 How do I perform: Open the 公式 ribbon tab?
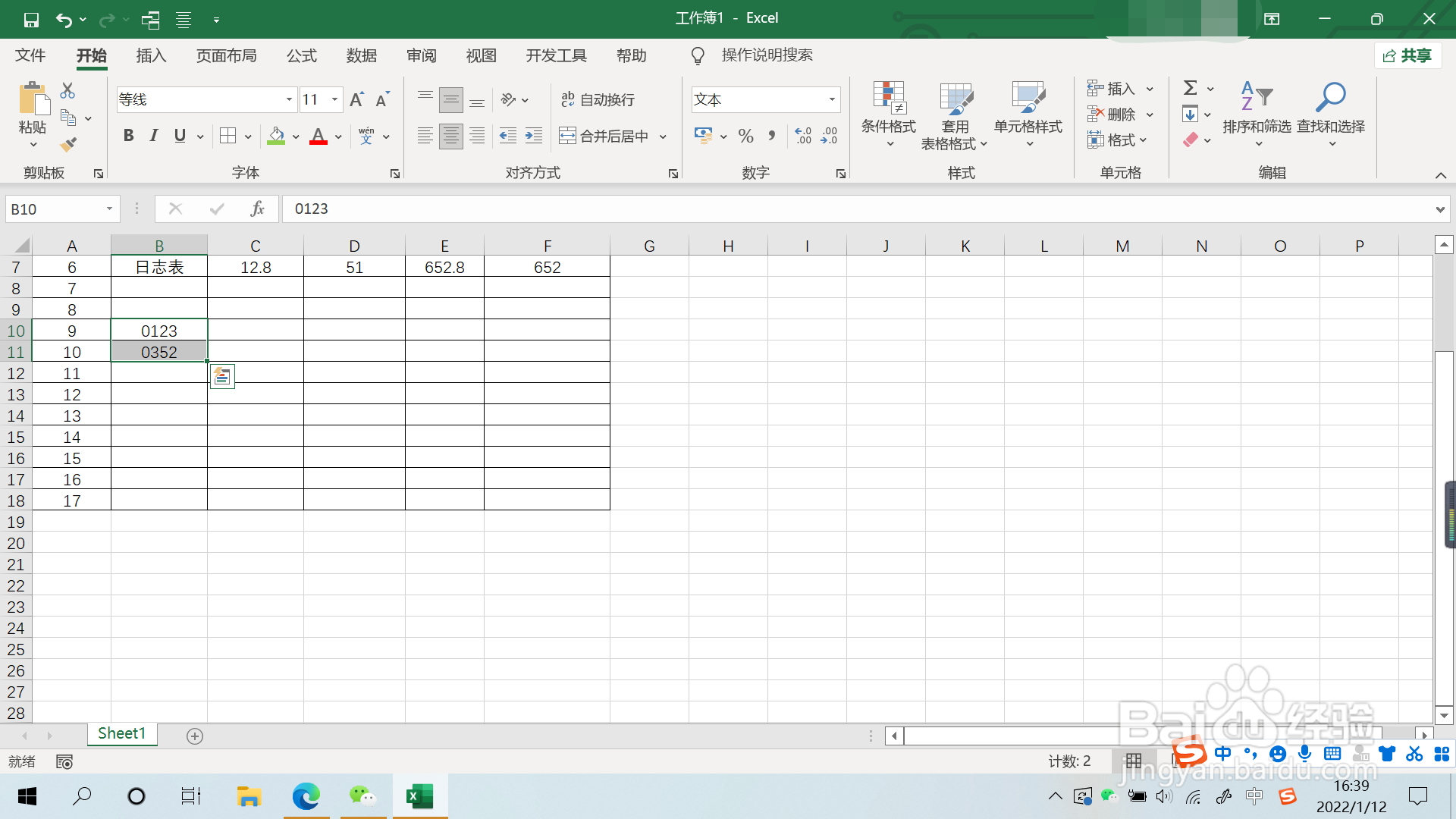(301, 55)
